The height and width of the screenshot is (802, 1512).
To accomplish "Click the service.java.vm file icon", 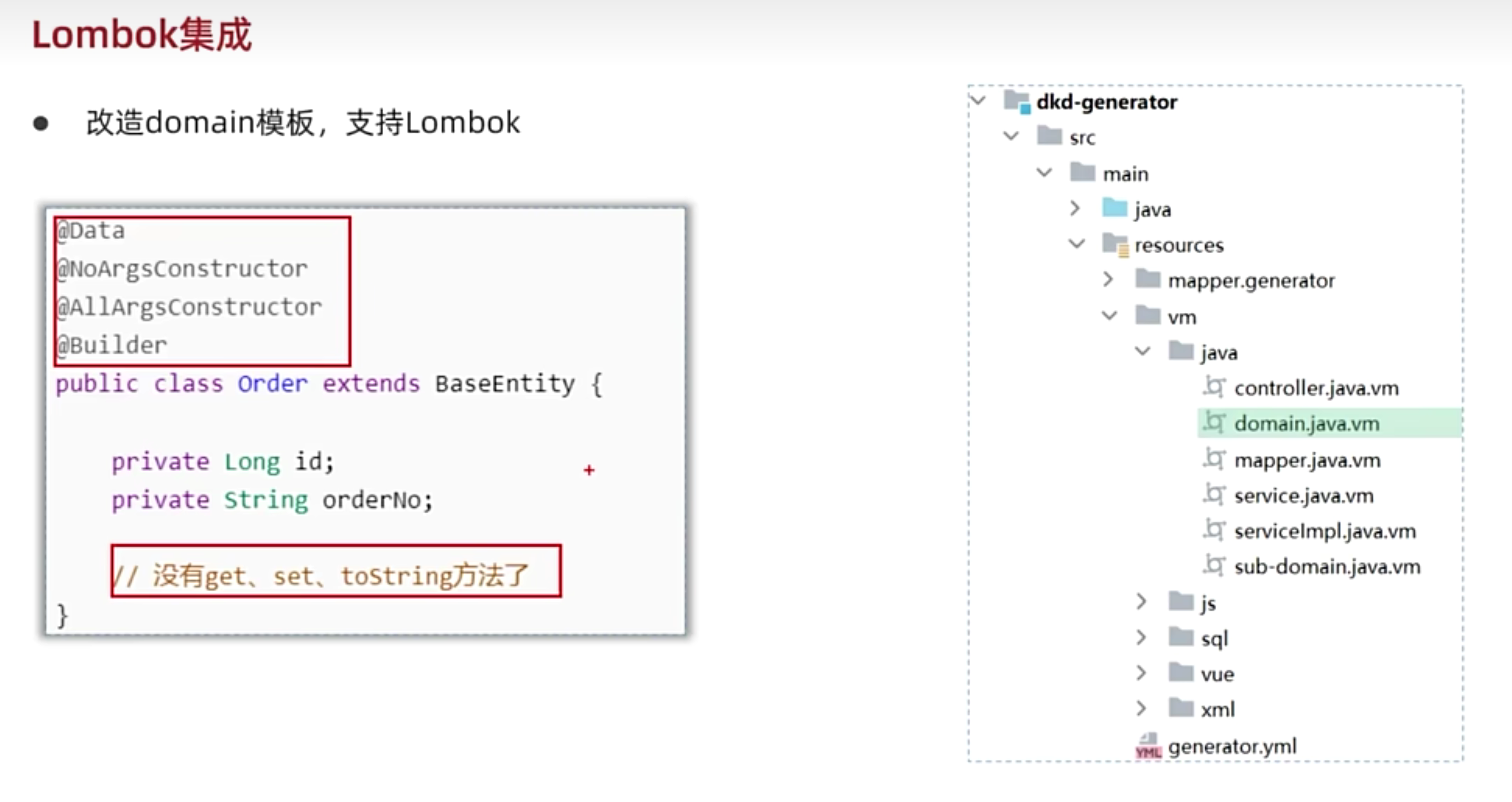I will tap(1214, 494).
